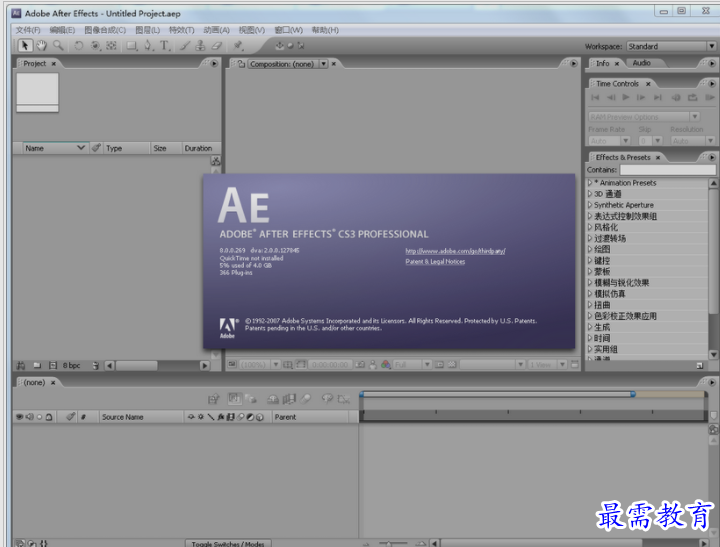Screen dimensions: 720x547
Task: Open RAM Preview Options dropdown
Action: (x=644, y=117)
